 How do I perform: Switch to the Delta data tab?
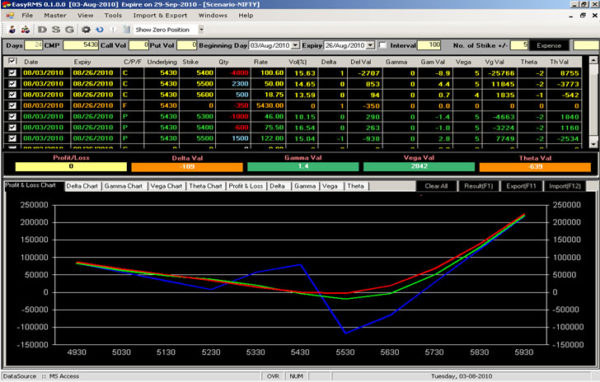point(277,186)
